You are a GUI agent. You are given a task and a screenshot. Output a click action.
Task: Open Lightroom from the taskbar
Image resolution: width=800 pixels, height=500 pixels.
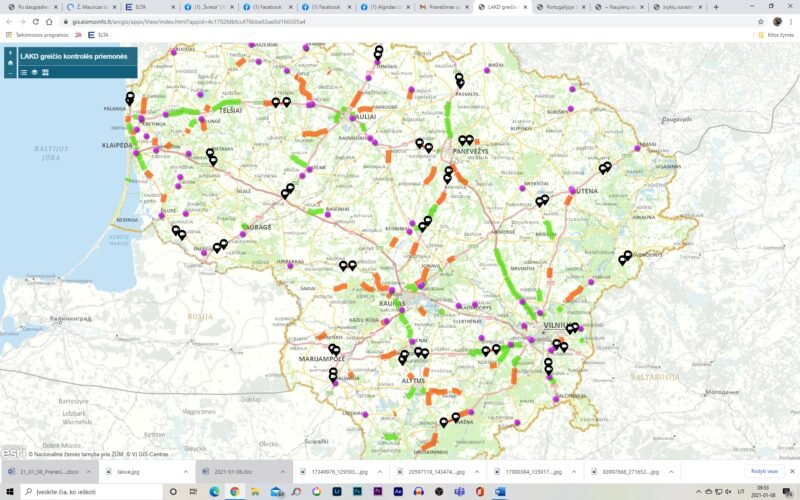point(337,492)
